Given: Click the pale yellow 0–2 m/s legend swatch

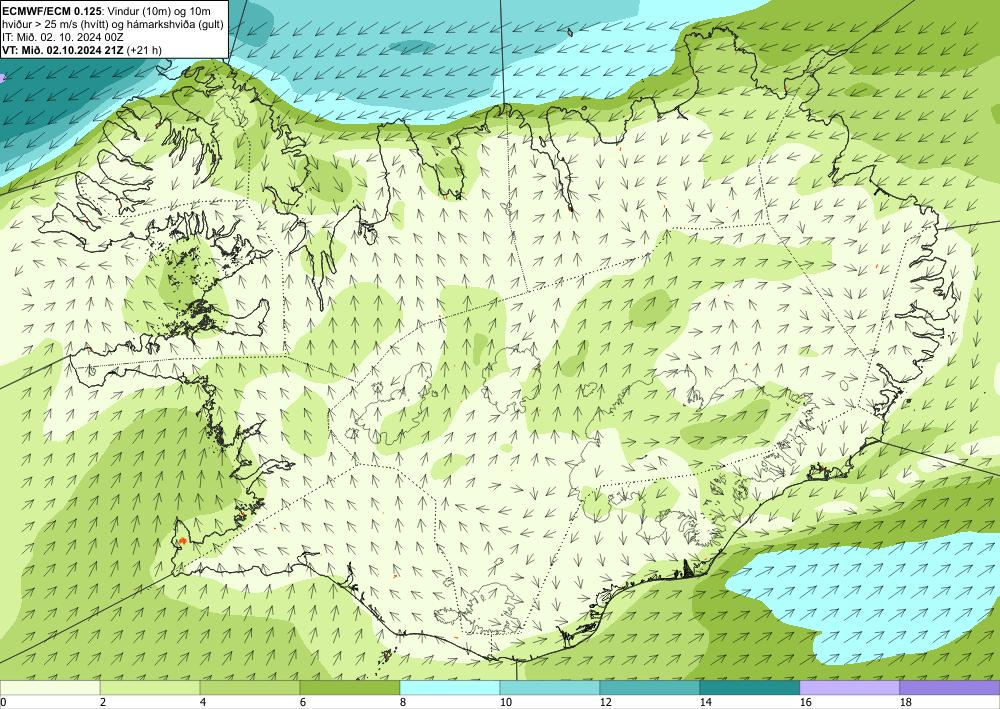Looking at the screenshot, I should pos(50,688).
